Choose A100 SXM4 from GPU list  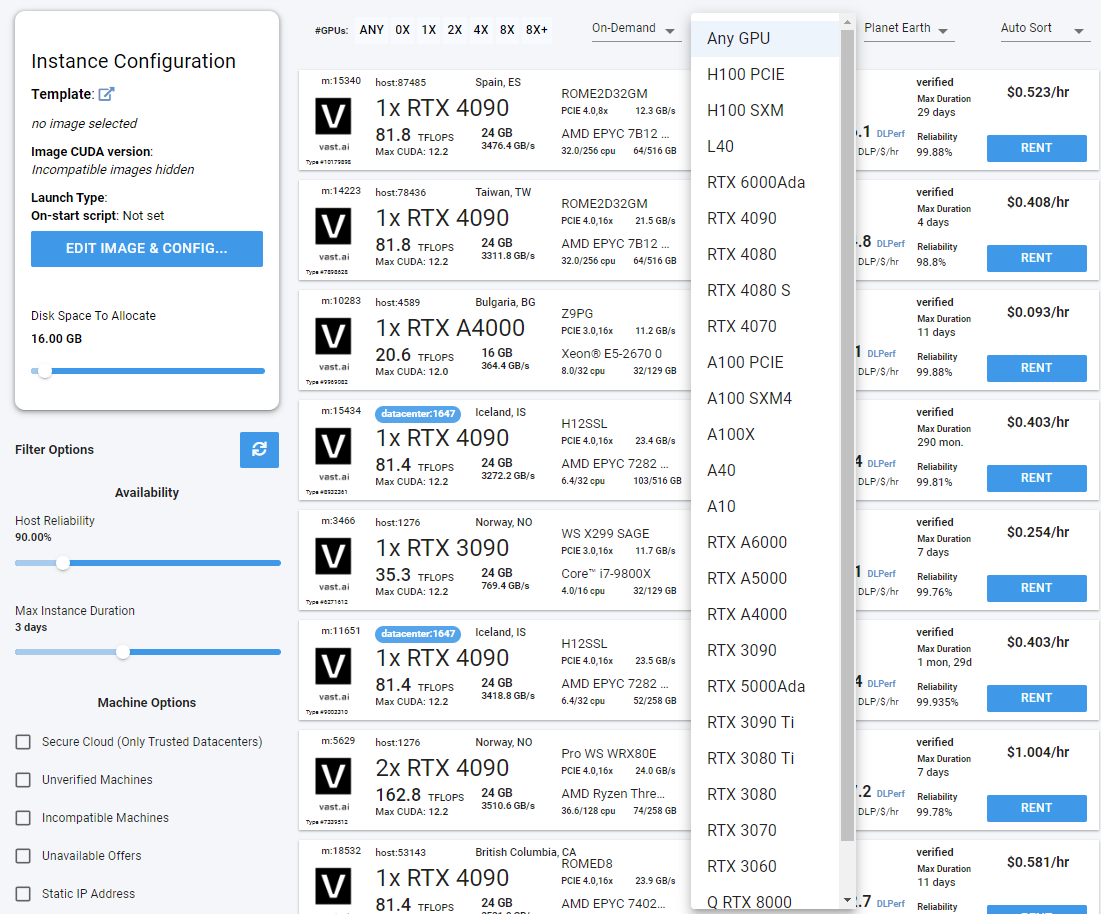(765, 398)
